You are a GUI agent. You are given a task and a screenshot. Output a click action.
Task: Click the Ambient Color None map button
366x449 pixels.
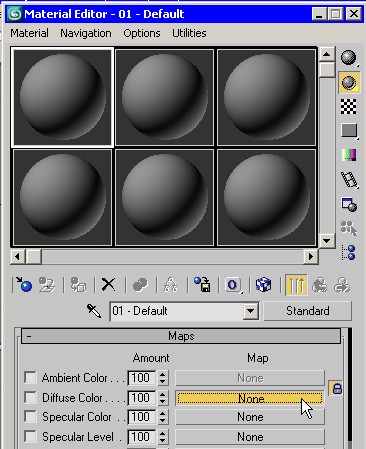(x=250, y=378)
